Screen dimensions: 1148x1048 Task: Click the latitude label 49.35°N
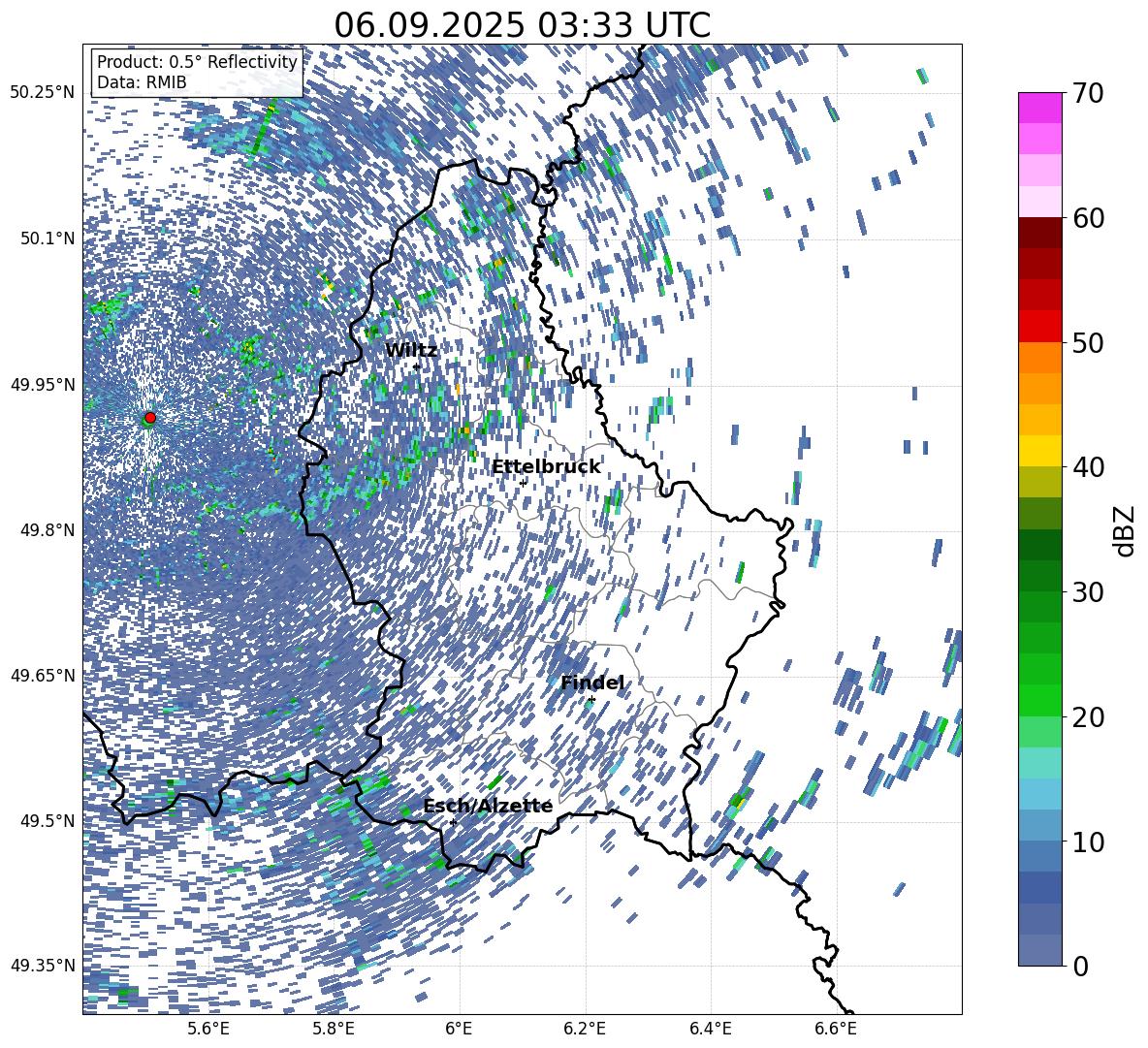click(43, 966)
